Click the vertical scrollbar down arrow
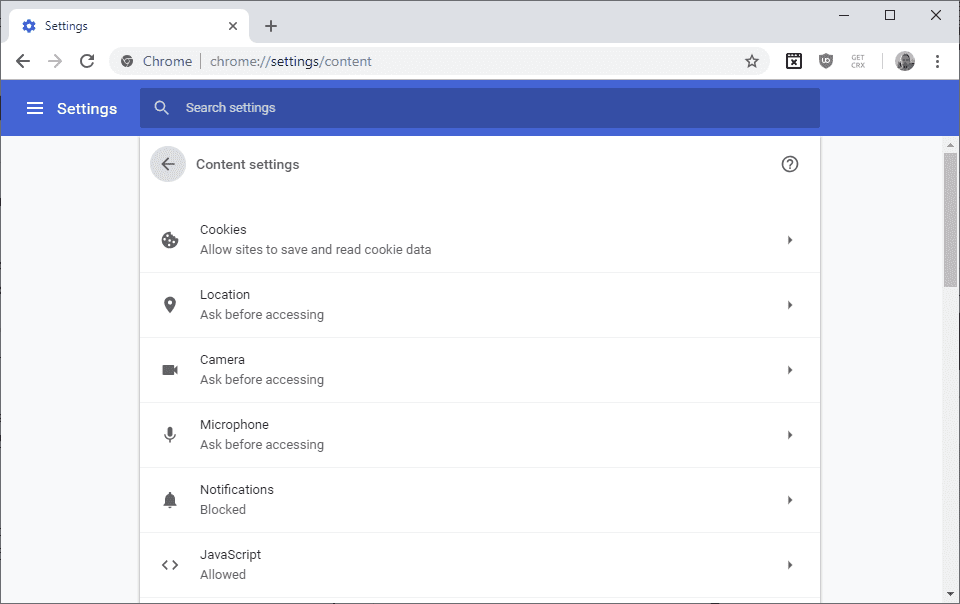Viewport: 960px width, 604px height. (x=950, y=594)
